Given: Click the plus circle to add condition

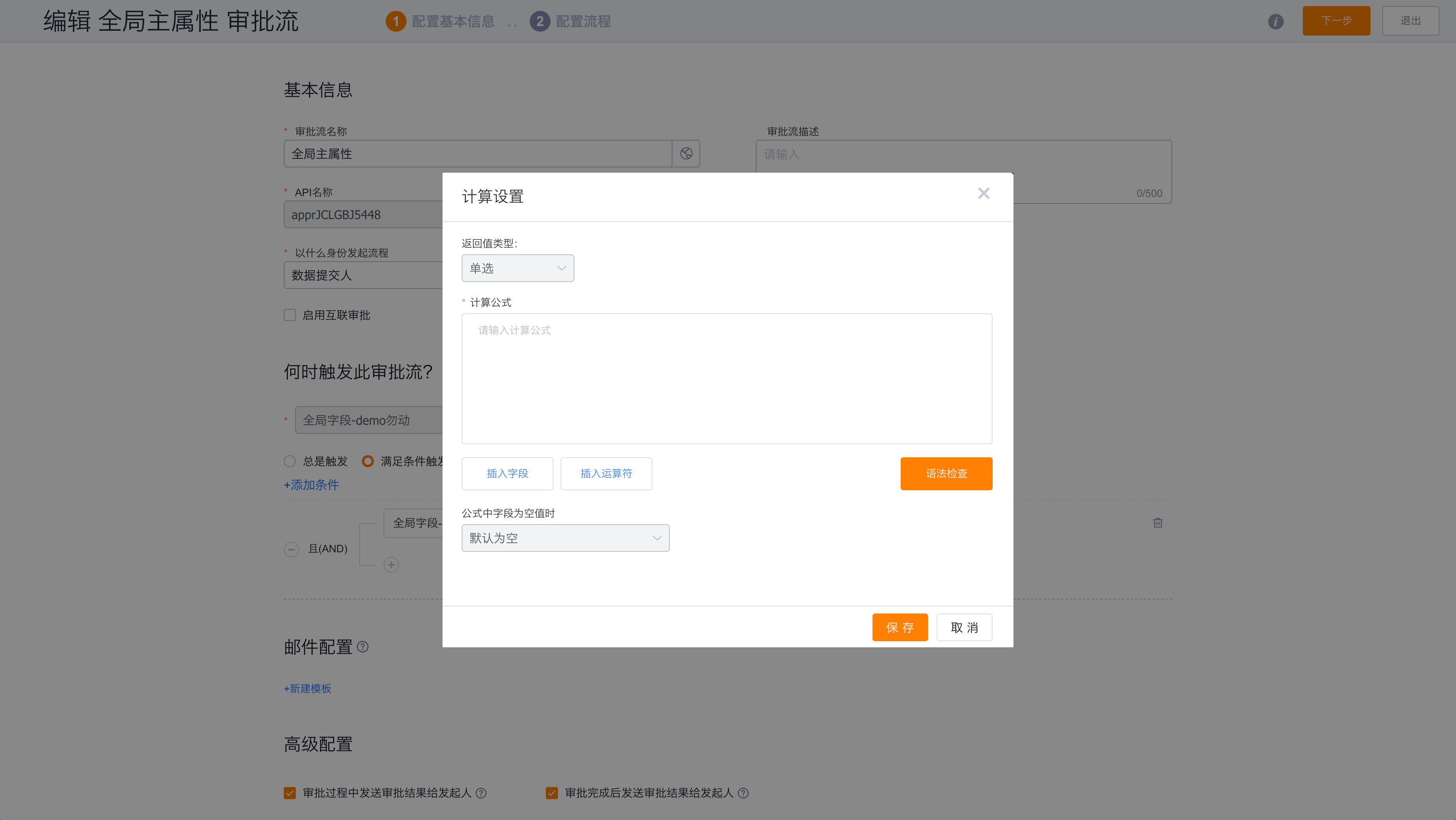Looking at the screenshot, I should click(391, 564).
